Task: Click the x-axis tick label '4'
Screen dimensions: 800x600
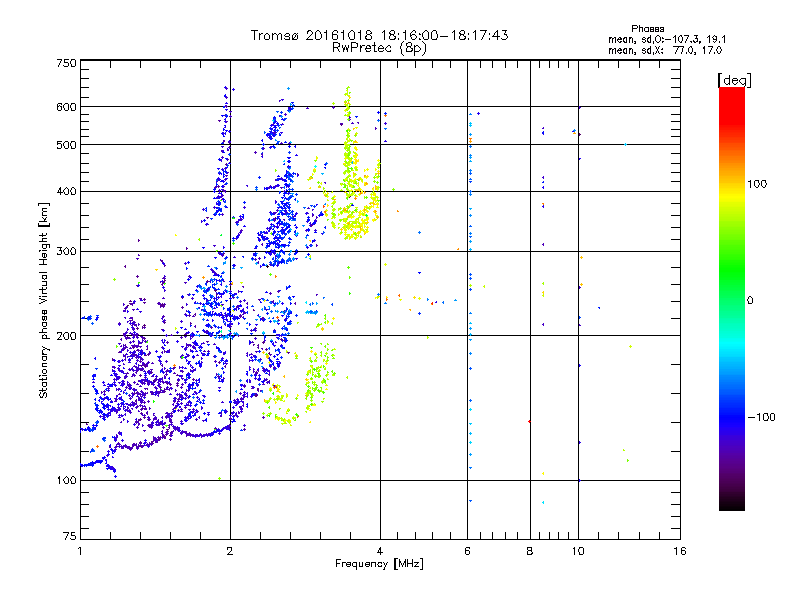Action: point(380,551)
